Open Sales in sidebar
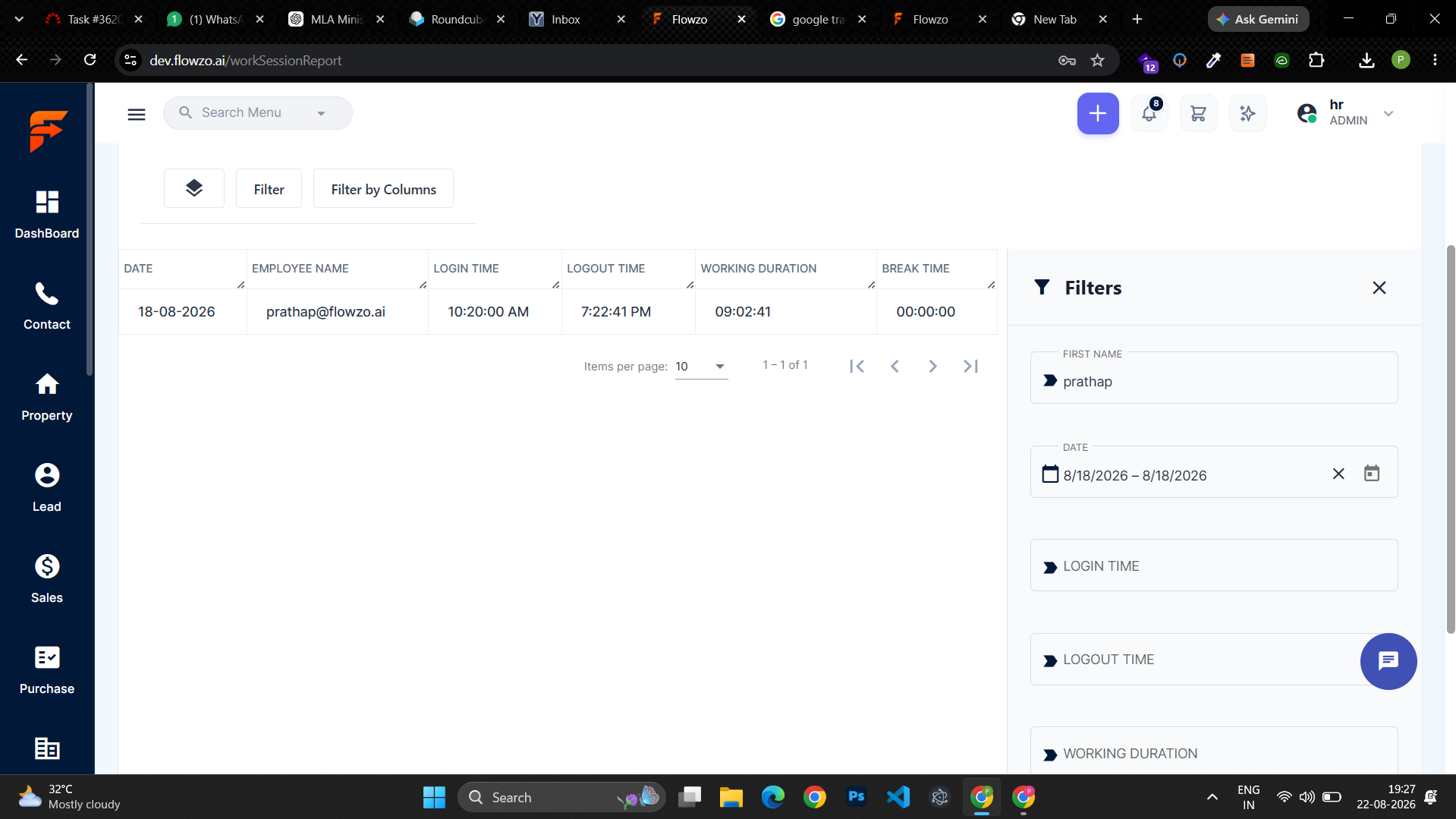The height and width of the screenshot is (819, 1456). coord(47,579)
